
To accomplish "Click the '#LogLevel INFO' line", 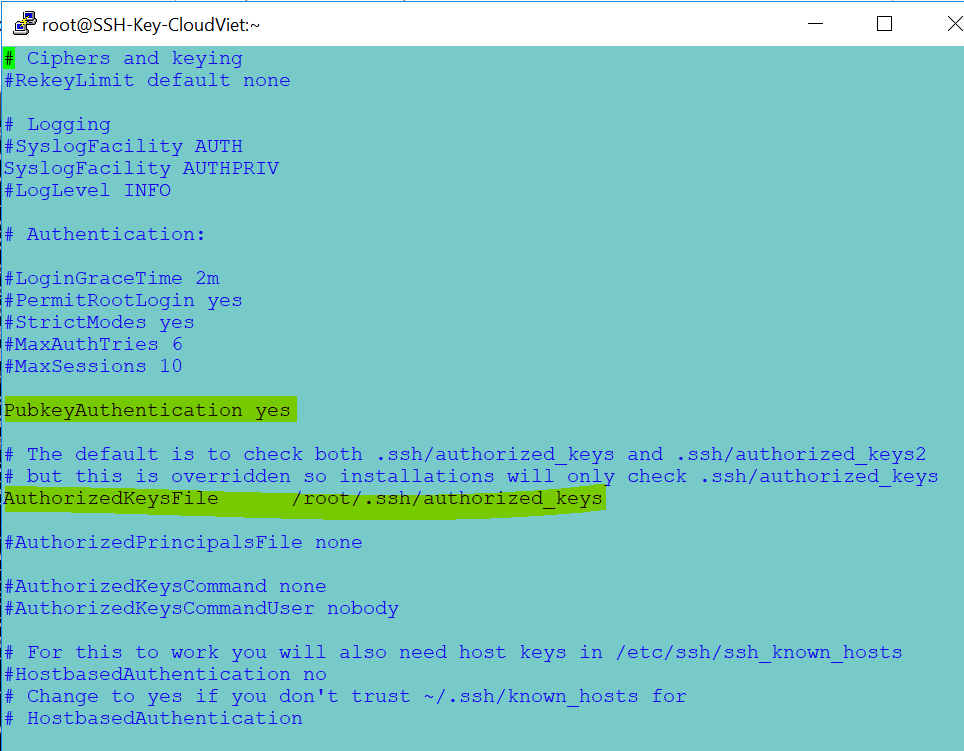I will click(87, 191).
